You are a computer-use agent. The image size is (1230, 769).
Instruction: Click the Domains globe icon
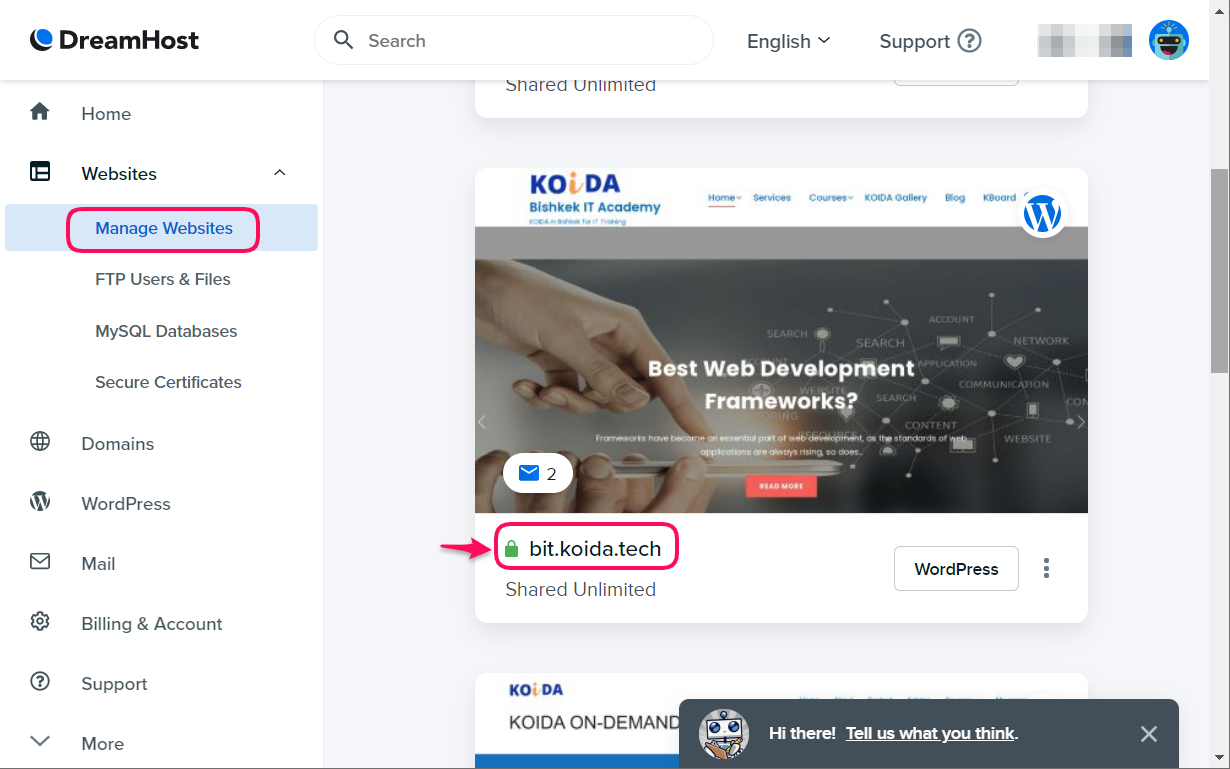tap(40, 442)
